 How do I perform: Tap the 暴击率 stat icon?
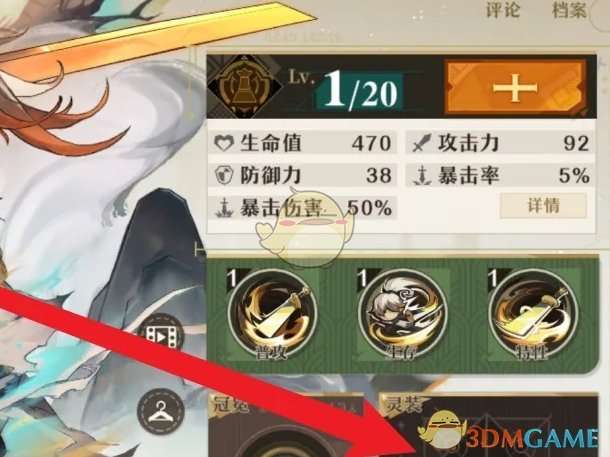422,176
